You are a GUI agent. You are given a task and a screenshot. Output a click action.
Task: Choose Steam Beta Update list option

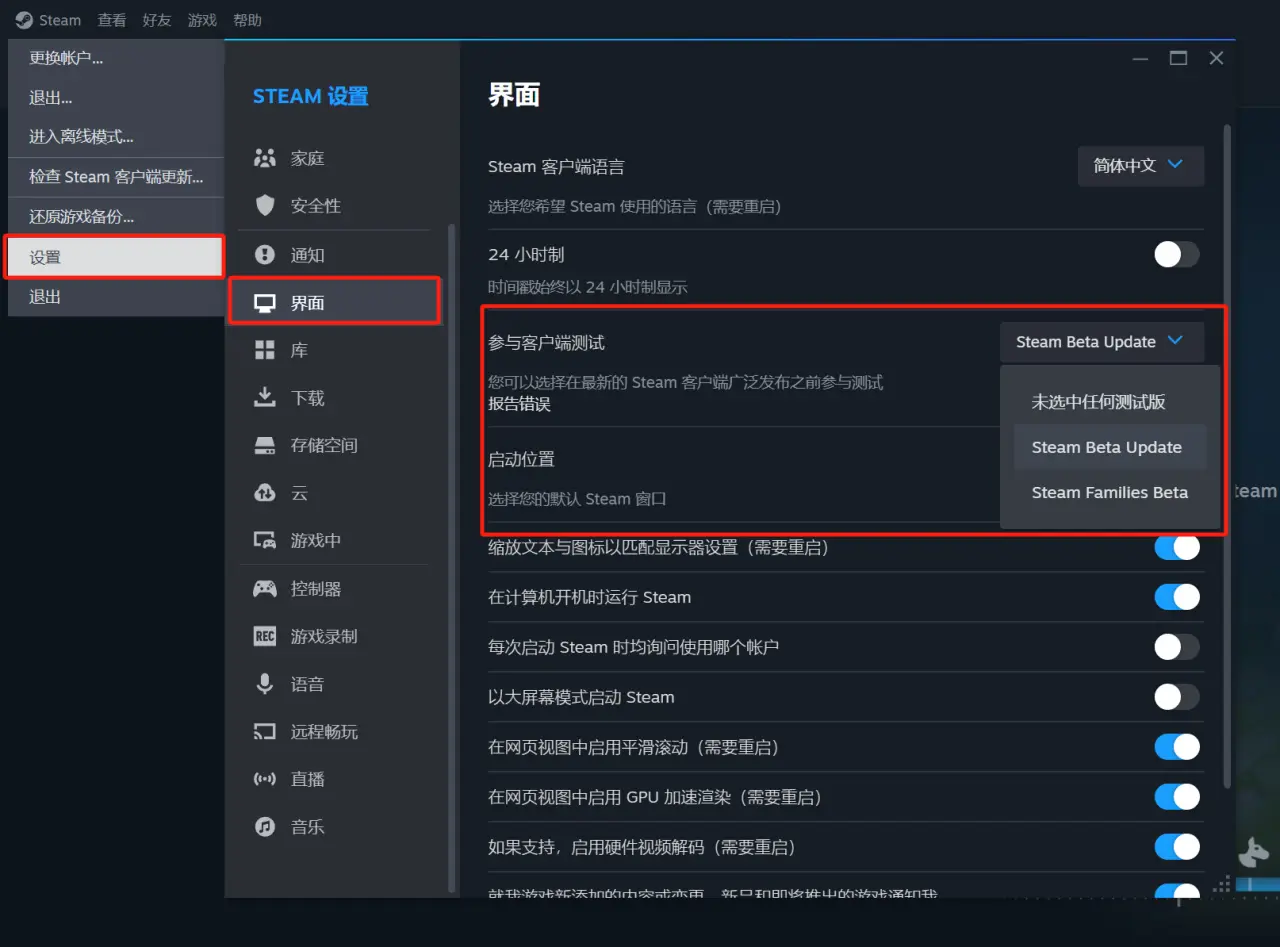pos(1110,447)
